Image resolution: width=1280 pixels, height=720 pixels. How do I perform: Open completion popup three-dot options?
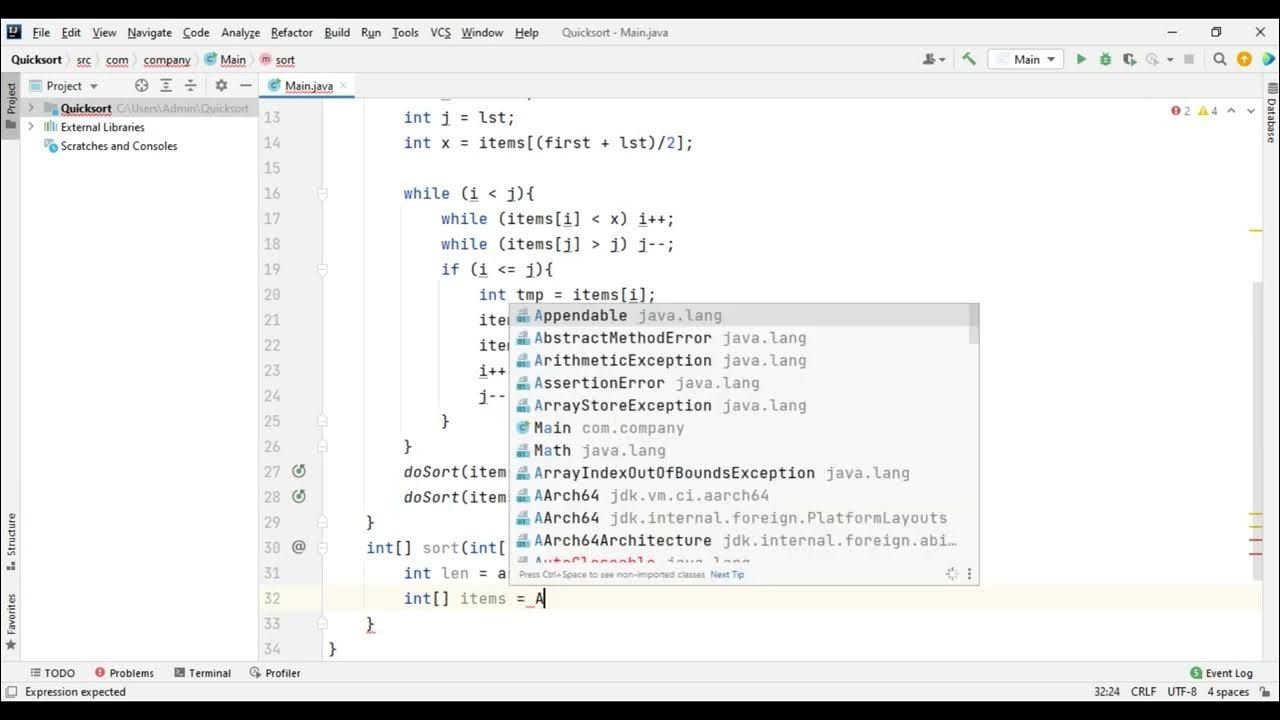tap(969, 574)
